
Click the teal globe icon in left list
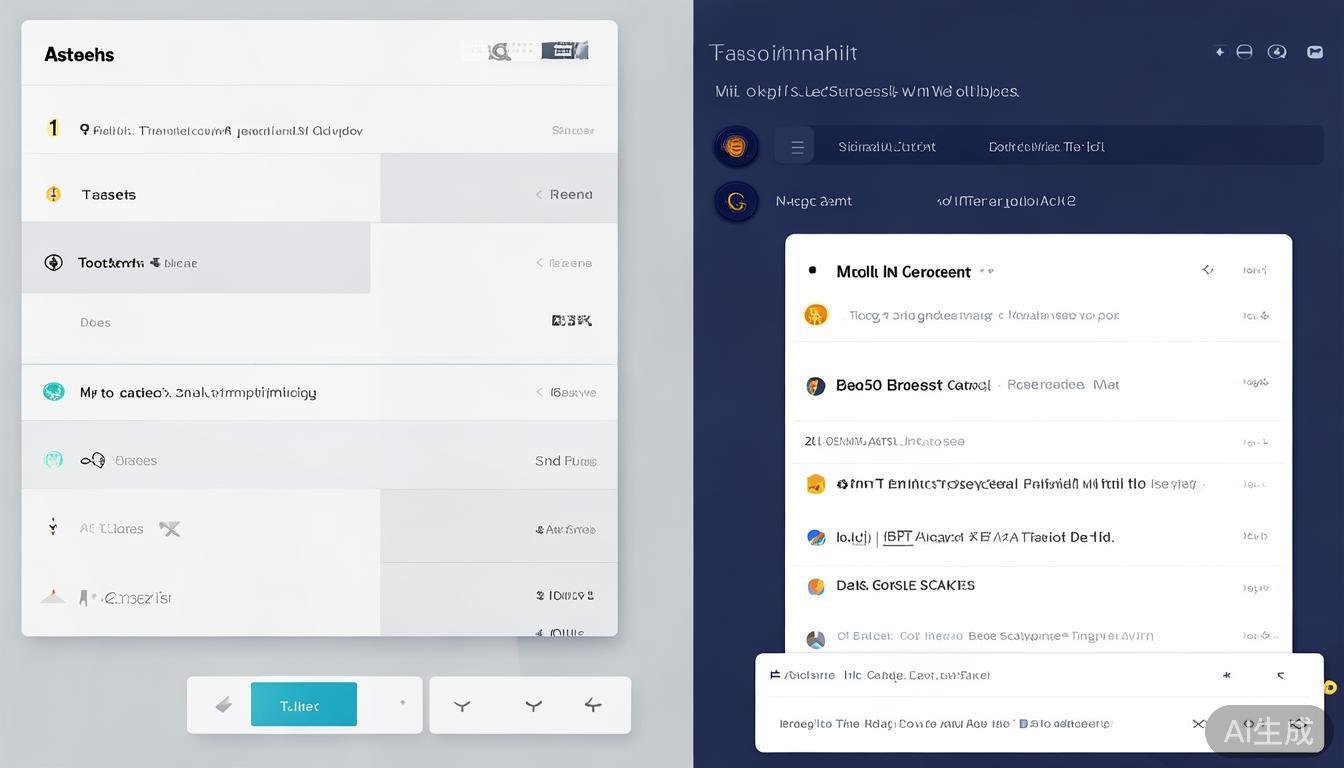[x=54, y=392]
